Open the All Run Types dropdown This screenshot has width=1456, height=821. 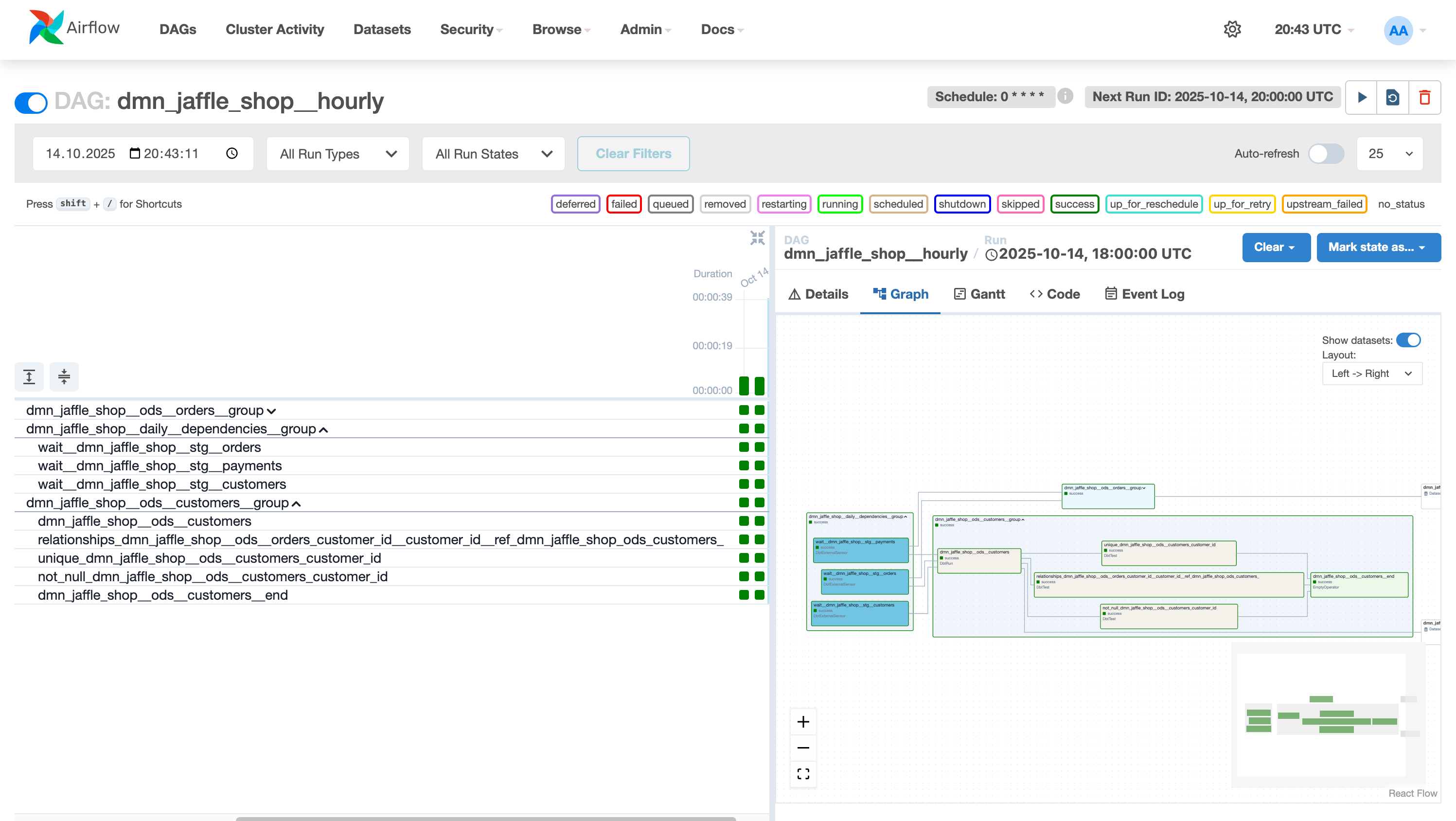(x=337, y=154)
